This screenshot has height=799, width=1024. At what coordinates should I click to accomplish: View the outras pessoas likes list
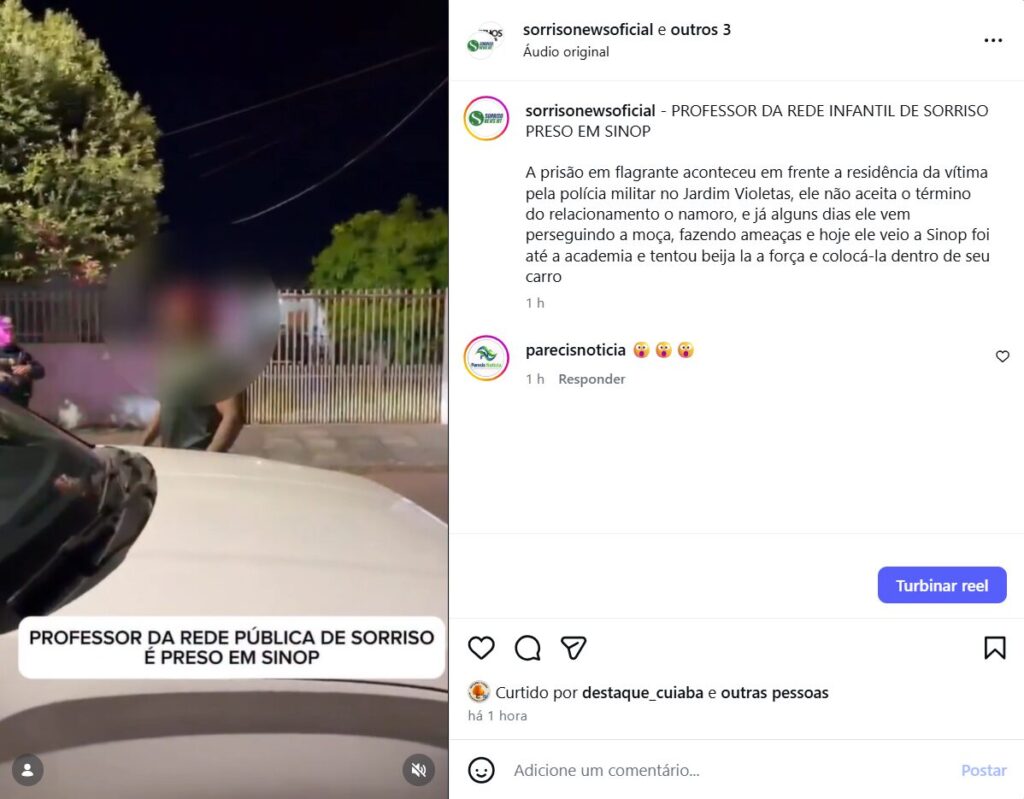(x=775, y=693)
